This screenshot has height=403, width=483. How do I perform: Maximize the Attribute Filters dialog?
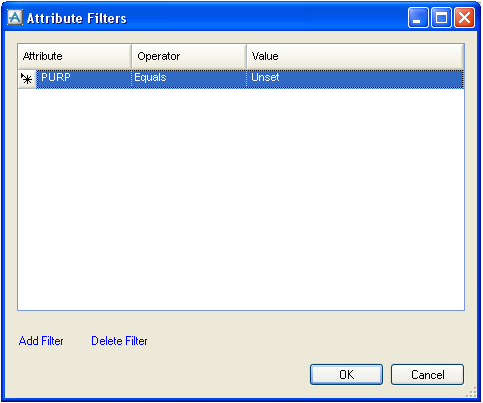(441, 18)
